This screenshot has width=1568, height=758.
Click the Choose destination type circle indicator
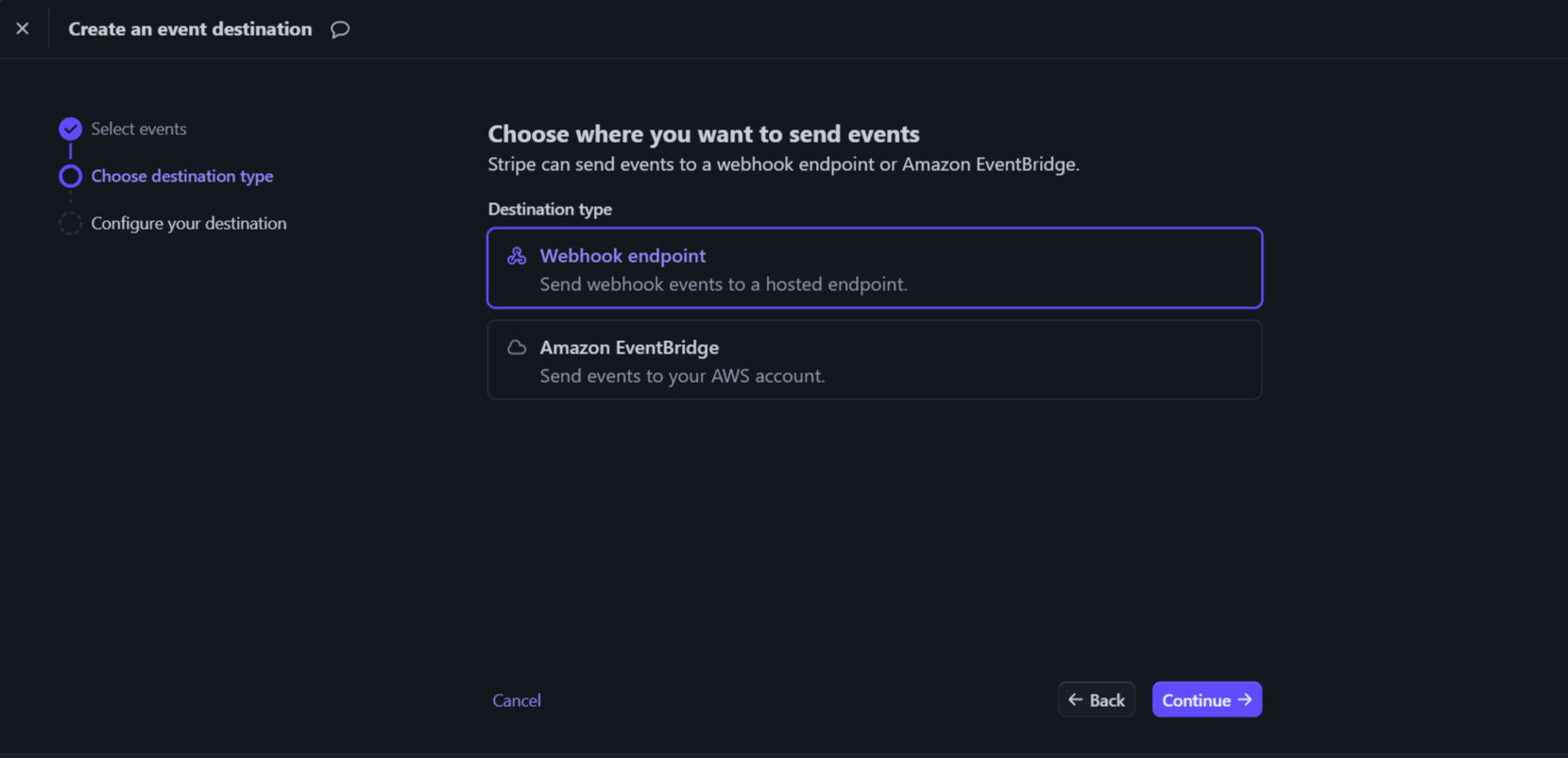[70, 176]
